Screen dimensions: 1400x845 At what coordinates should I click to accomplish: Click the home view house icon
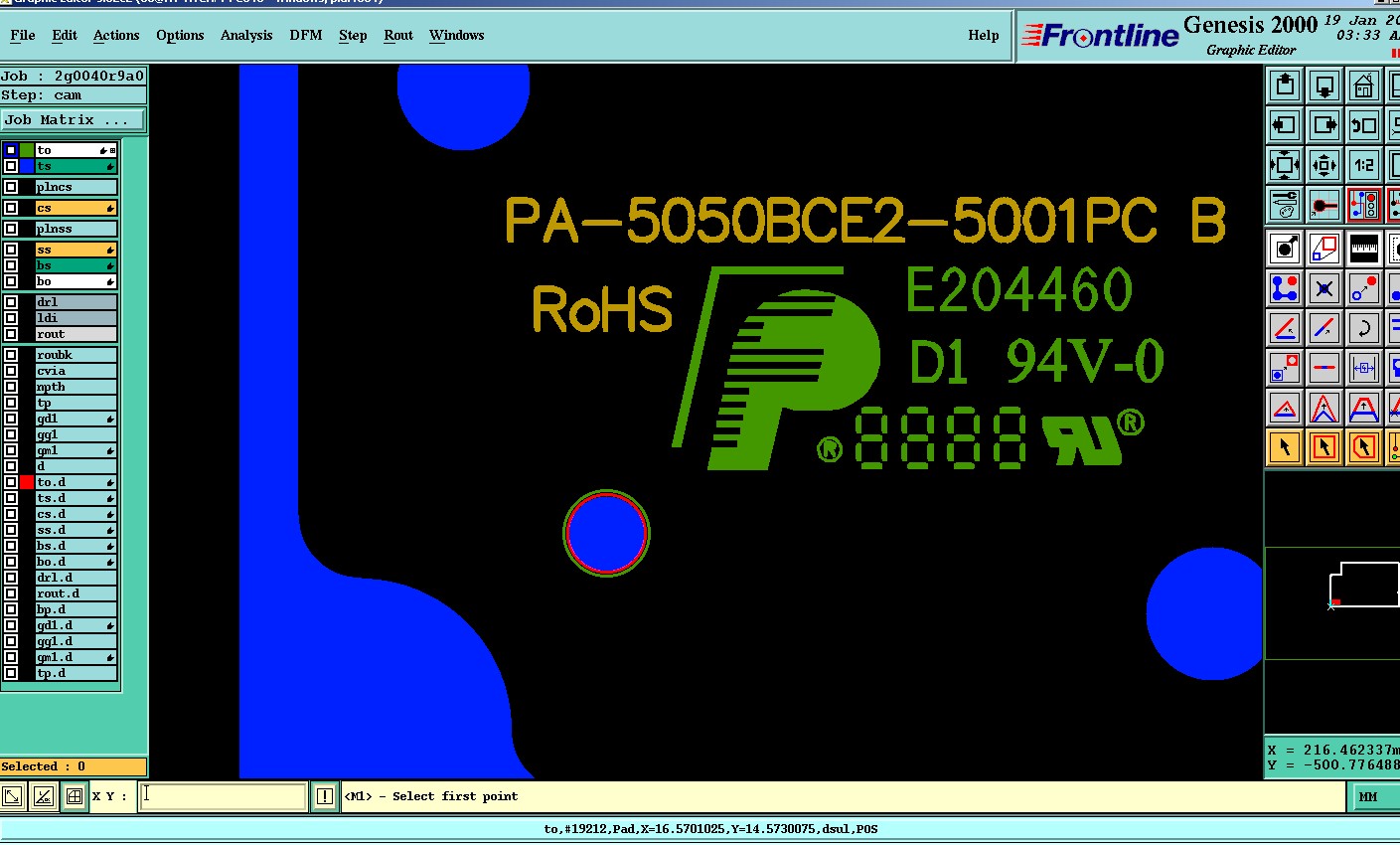[1364, 85]
